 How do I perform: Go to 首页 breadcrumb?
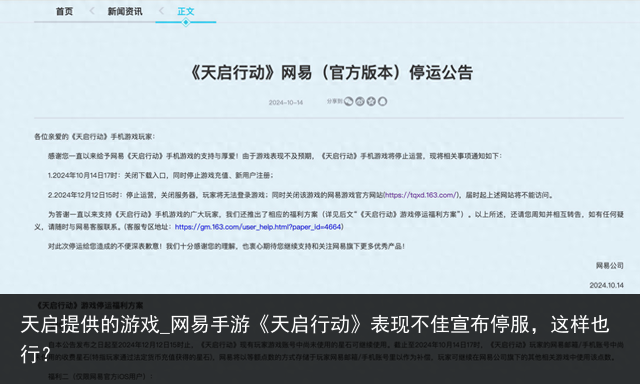click(64, 11)
